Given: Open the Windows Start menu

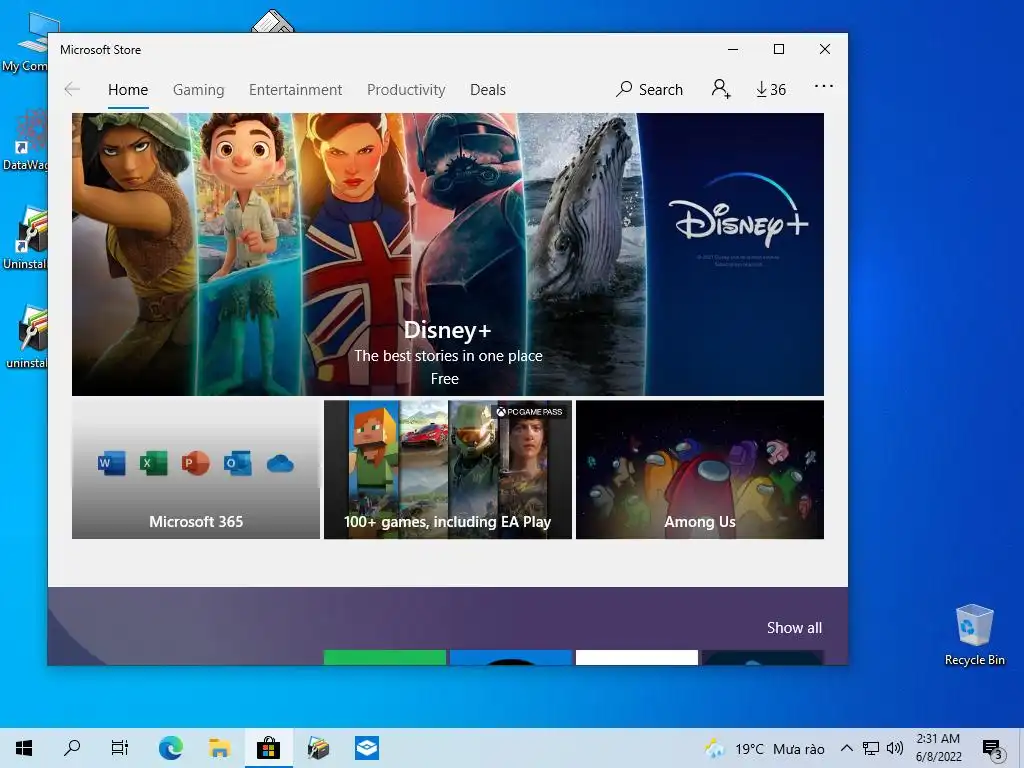Looking at the screenshot, I should point(24,748).
